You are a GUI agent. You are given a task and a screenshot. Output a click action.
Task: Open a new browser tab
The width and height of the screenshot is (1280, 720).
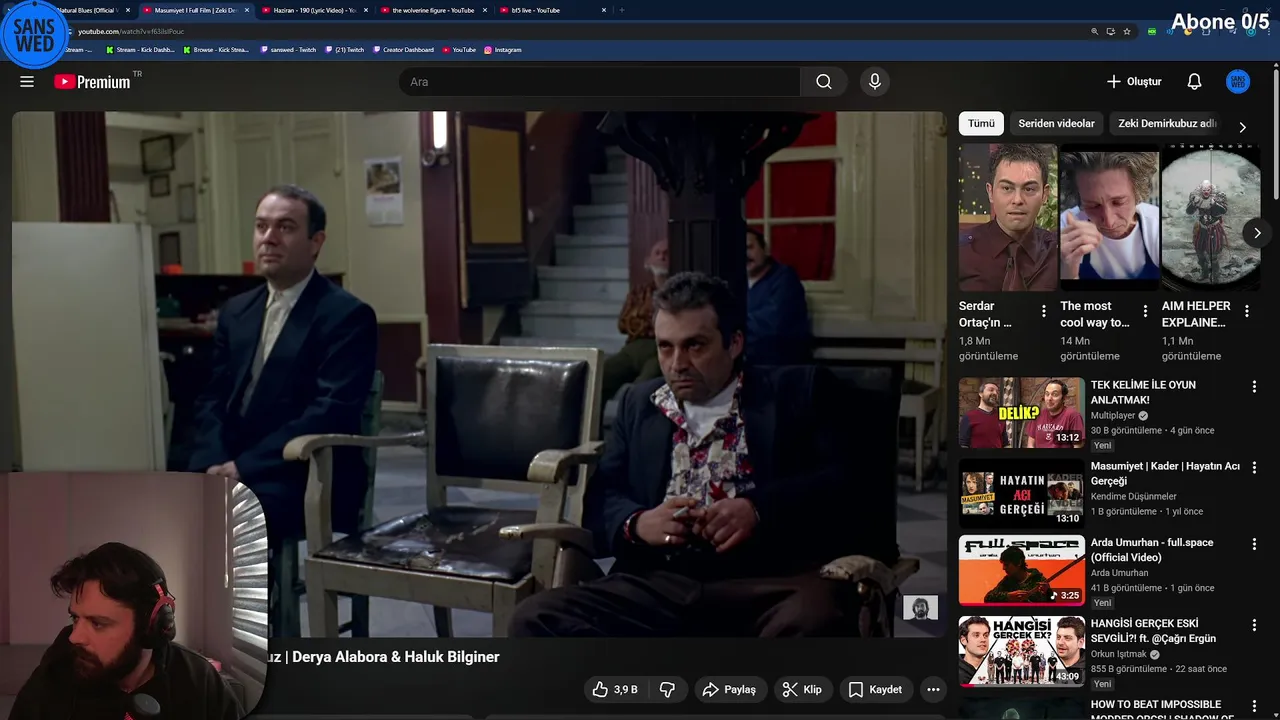click(x=622, y=10)
